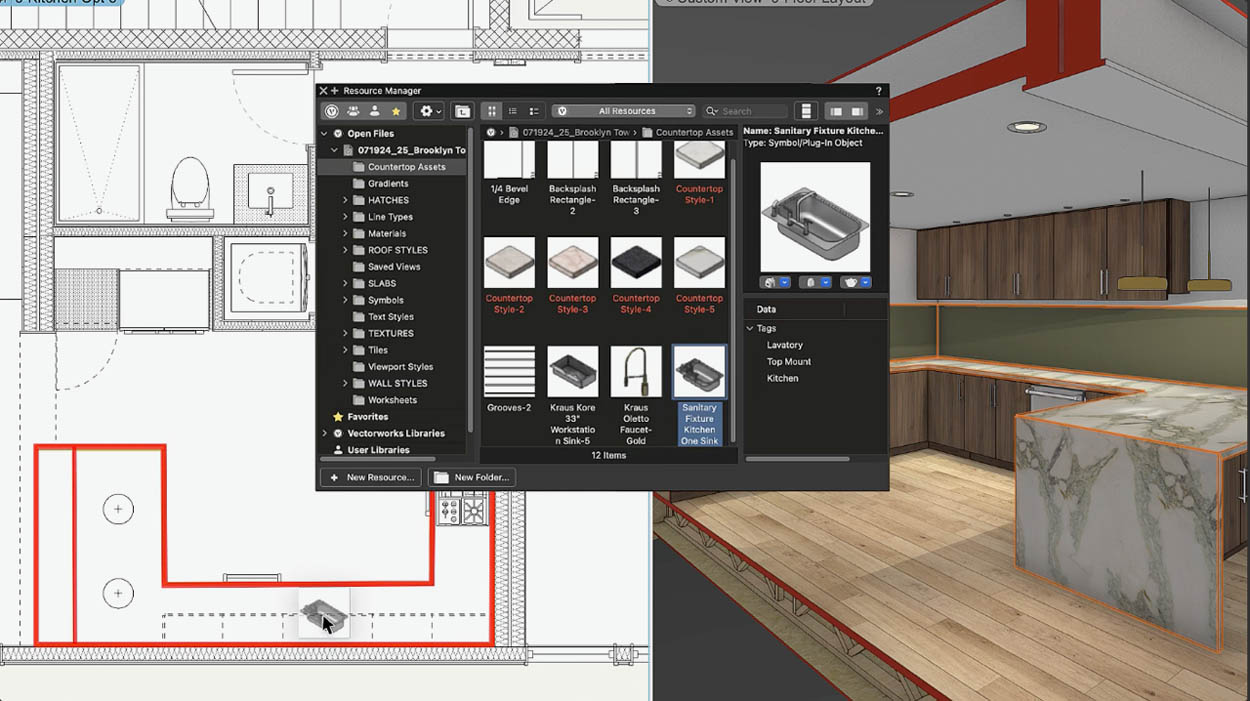The width and height of the screenshot is (1250, 701).
Task: Click the favorites star icon
Action: click(x=396, y=110)
